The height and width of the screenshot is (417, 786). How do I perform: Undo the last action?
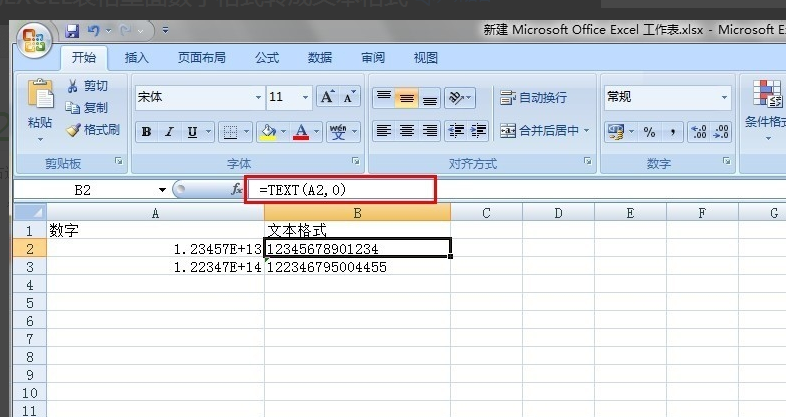[x=93, y=31]
